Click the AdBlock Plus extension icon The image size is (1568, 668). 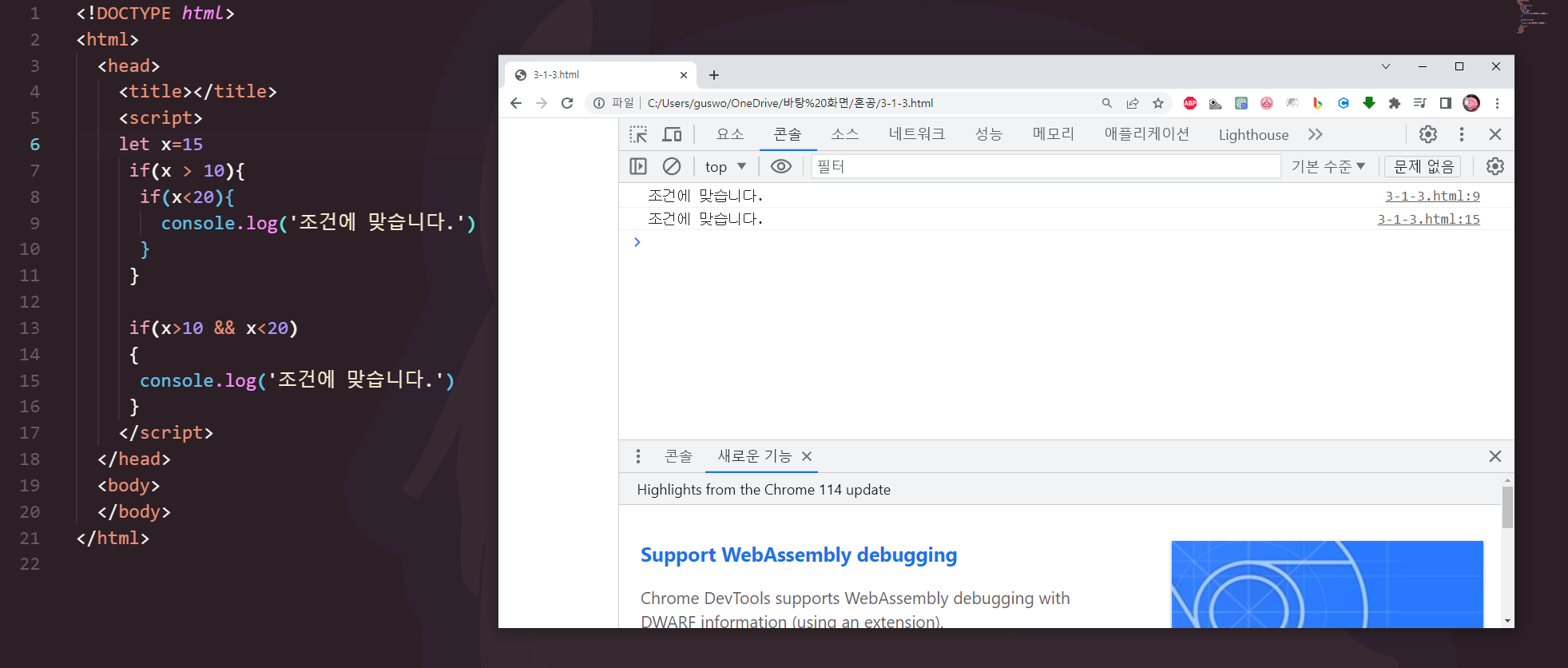click(1190, 103)
